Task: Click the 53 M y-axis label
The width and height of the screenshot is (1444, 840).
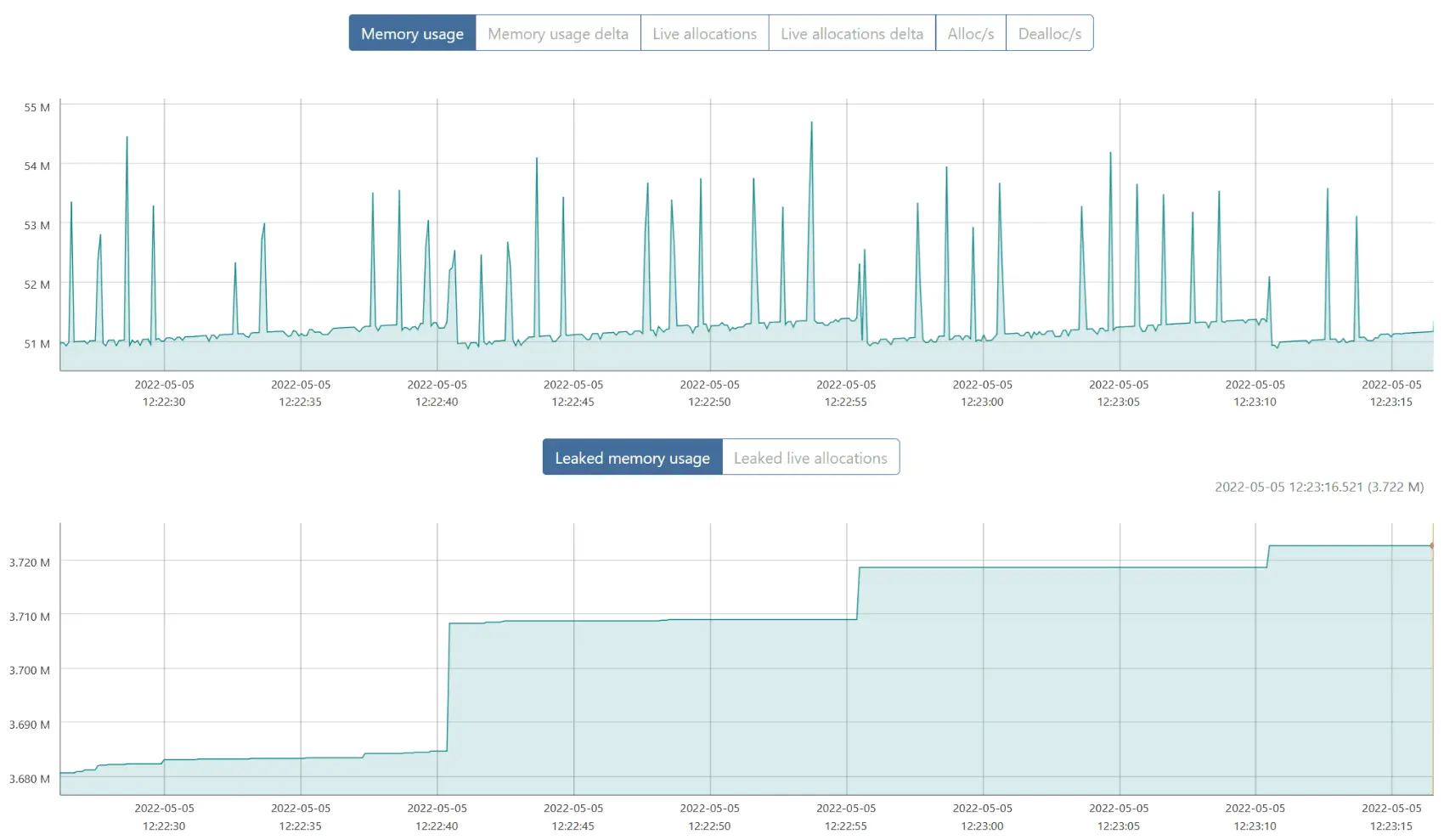Action: pos(37,225)
